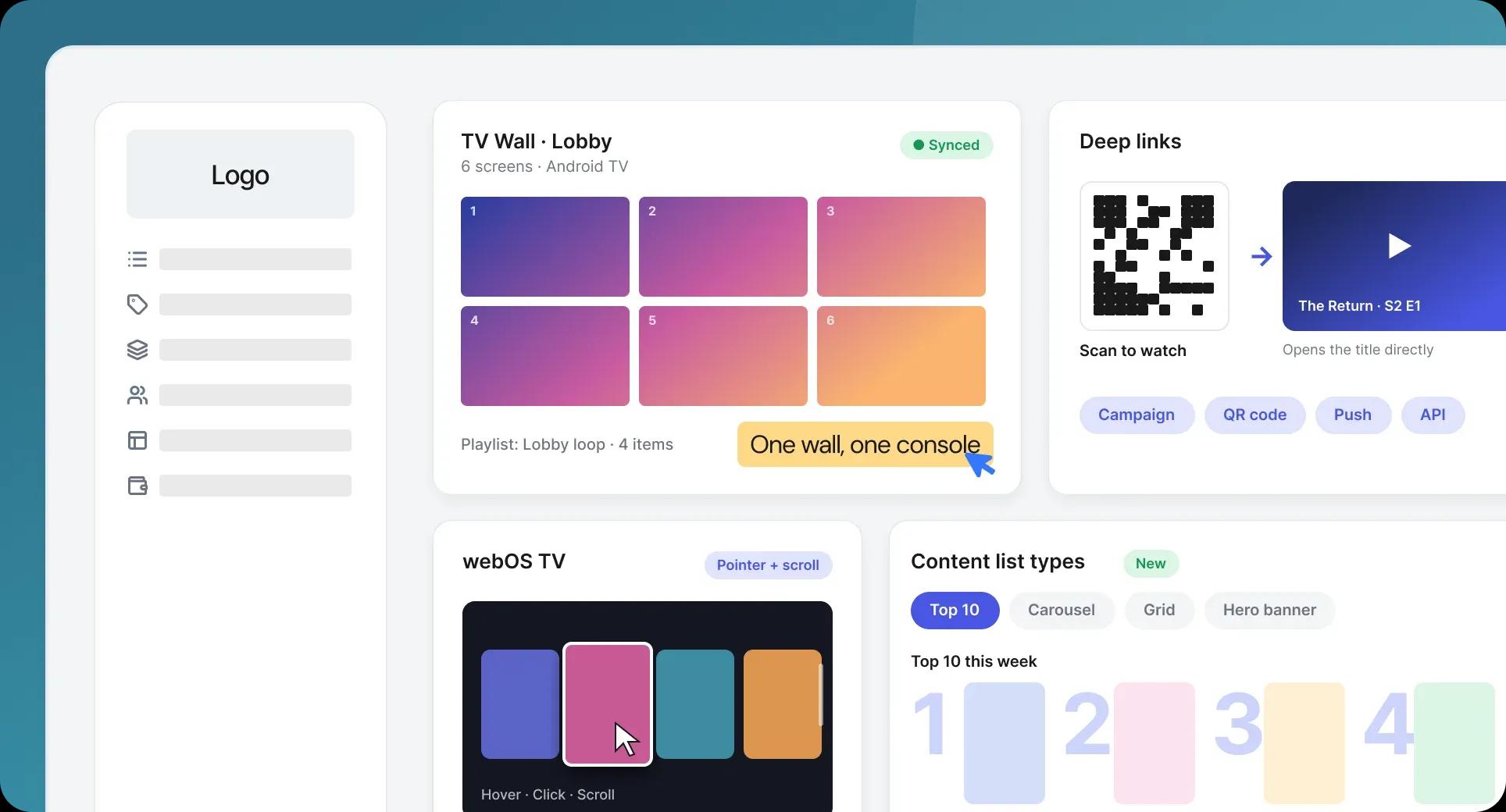Click the webOS TV preview scrollbar
The image size is (1506, 812).
pyautogui.click(x=820, y=695)
